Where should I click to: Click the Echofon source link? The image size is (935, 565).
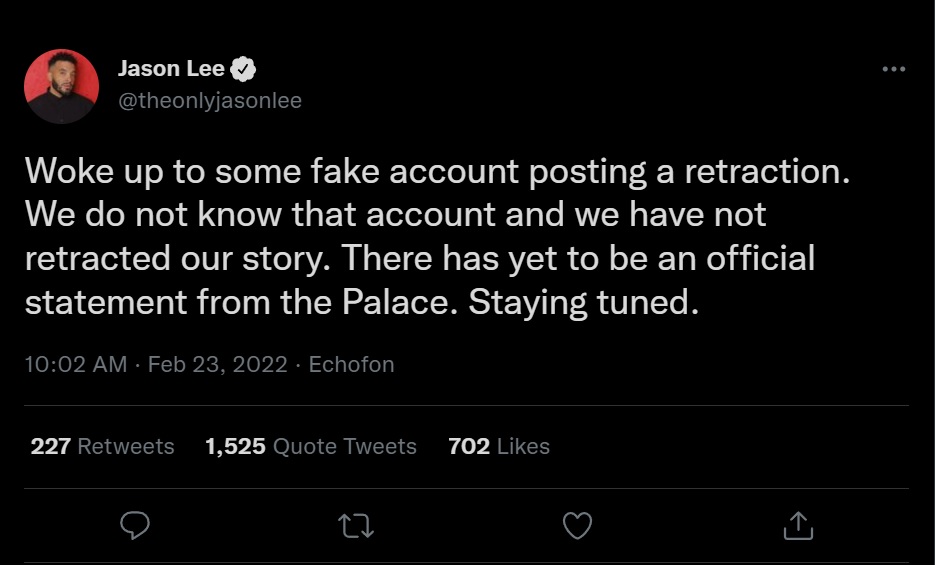pos(351,365)
